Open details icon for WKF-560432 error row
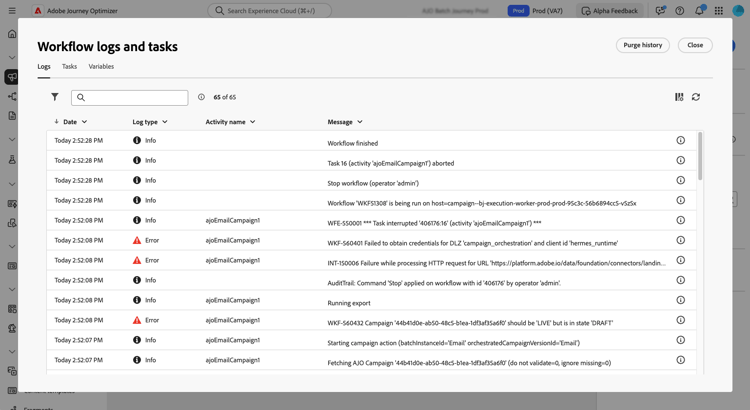Screen dimensions: 750x410 coord(680,320)
